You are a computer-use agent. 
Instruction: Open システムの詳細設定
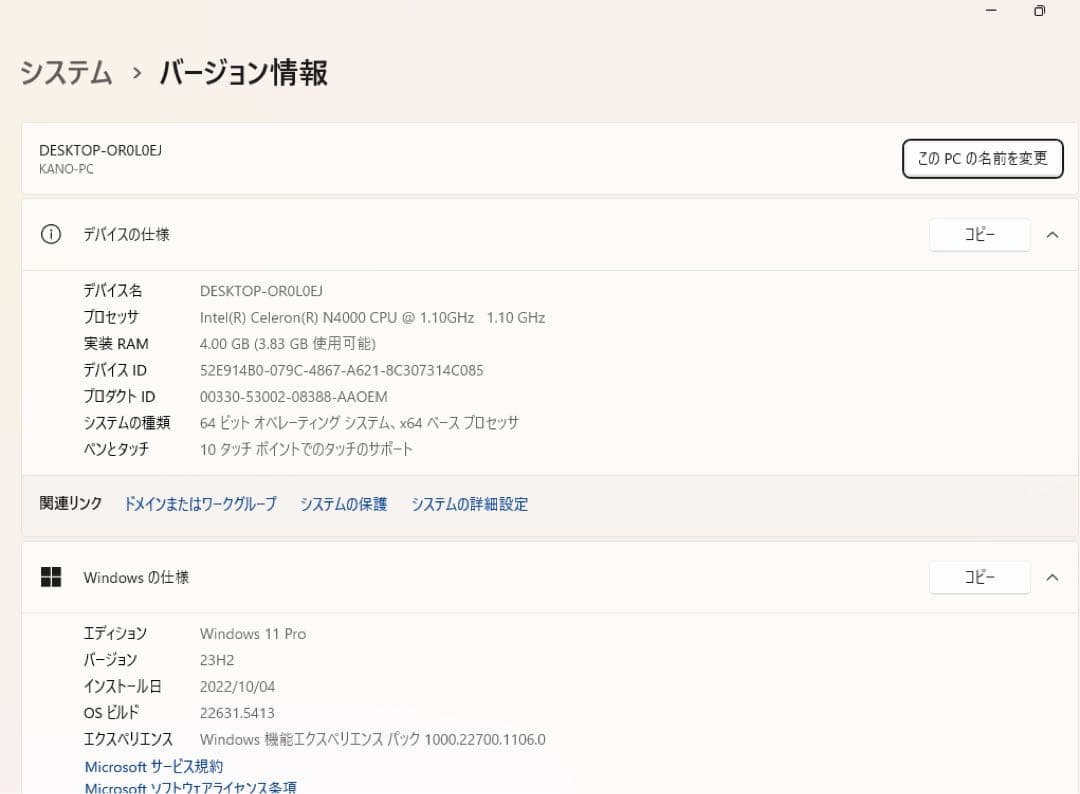[x=469, y=504]
